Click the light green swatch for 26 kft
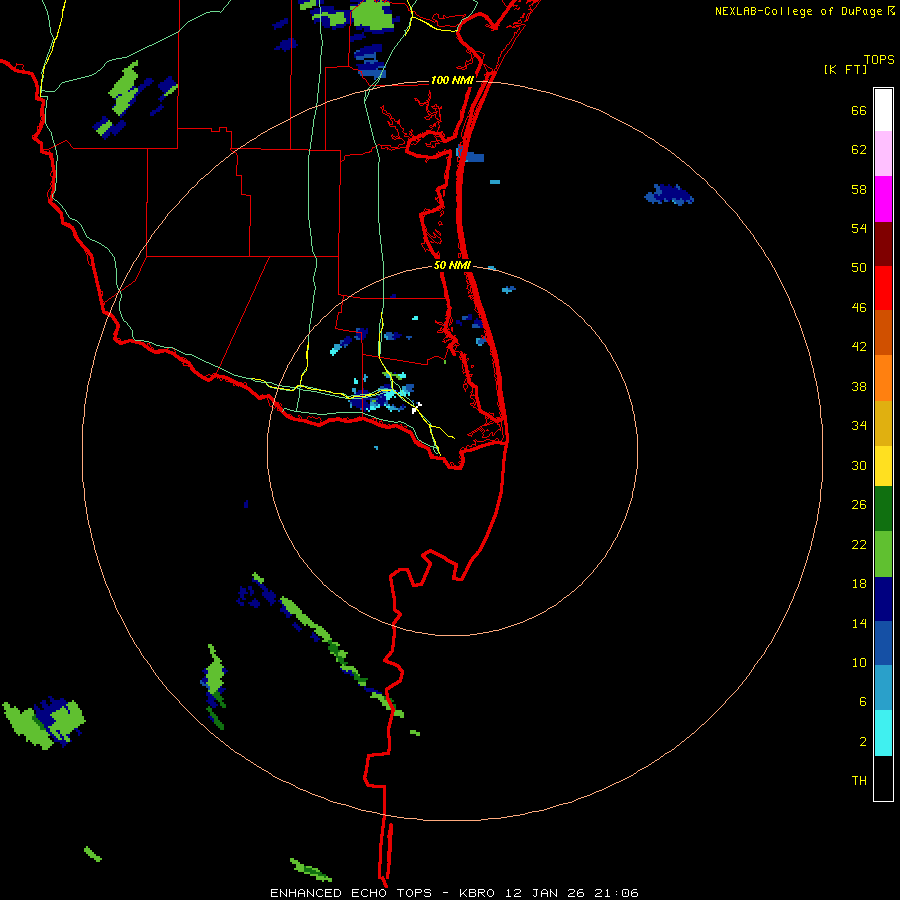The image size is (900, 900). [883, 554]
